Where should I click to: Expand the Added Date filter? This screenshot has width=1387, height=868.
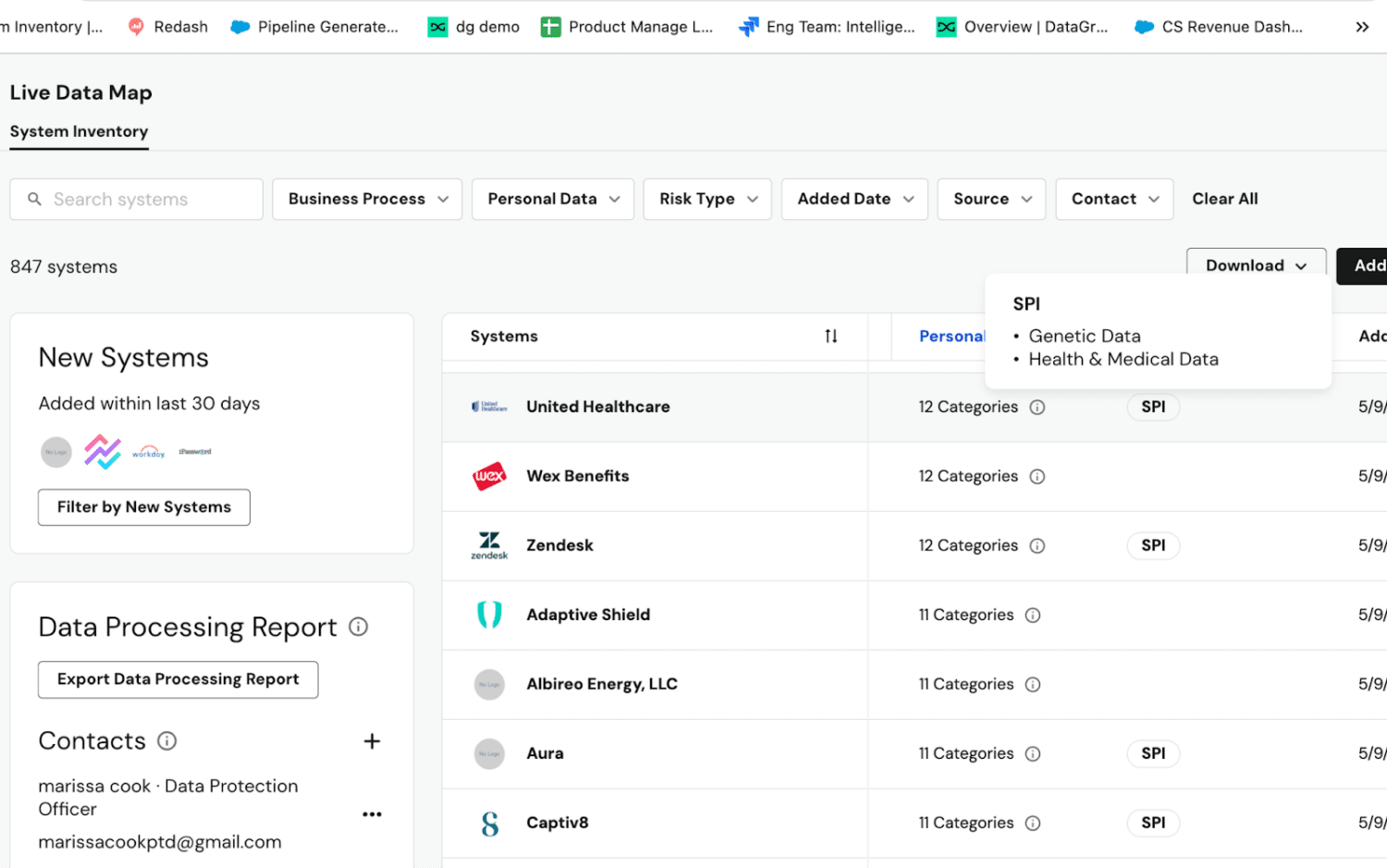(x=853, y=199)
